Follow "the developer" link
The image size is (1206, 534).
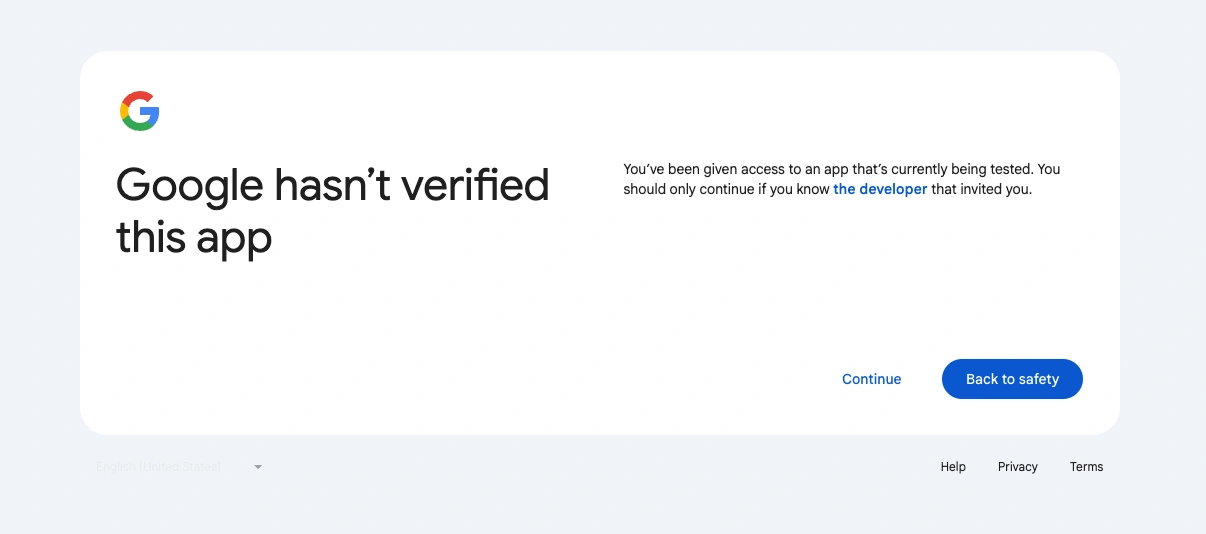(880, 189)
